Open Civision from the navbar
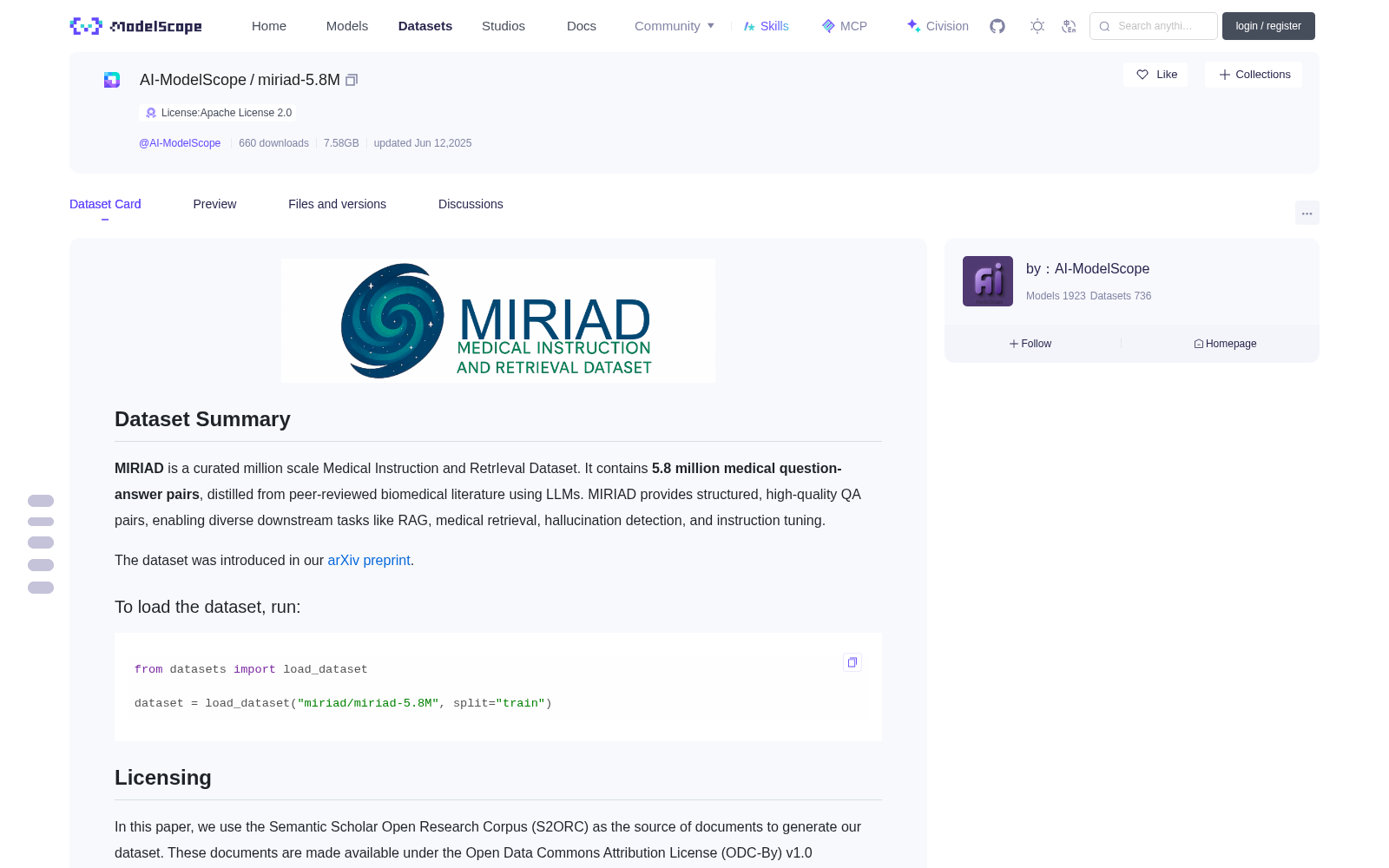Screen dimensions: 1389x868 click(x=938, y=26)
